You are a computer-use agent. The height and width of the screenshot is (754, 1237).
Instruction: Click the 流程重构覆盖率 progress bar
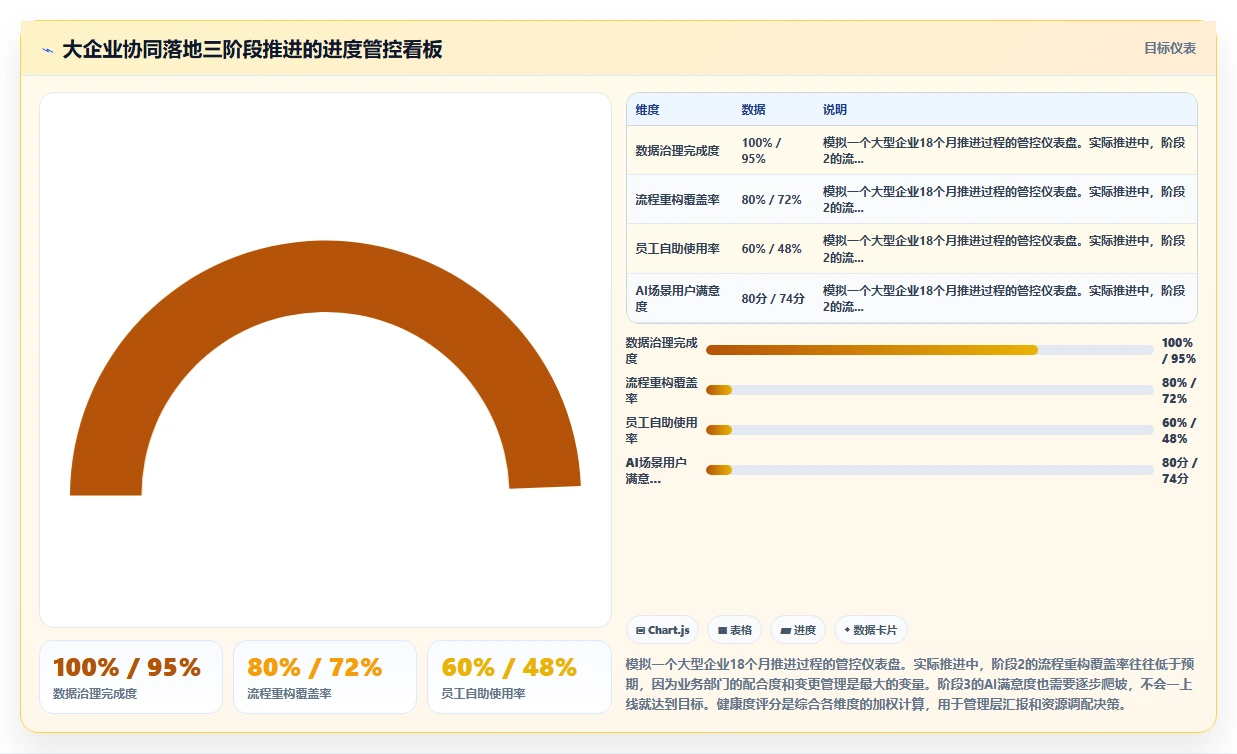pyautogui.click(x=930, y=390)
